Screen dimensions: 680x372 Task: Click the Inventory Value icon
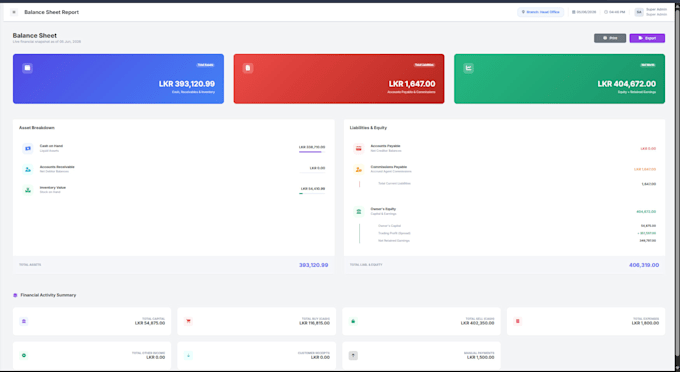(x=28, y=190)
